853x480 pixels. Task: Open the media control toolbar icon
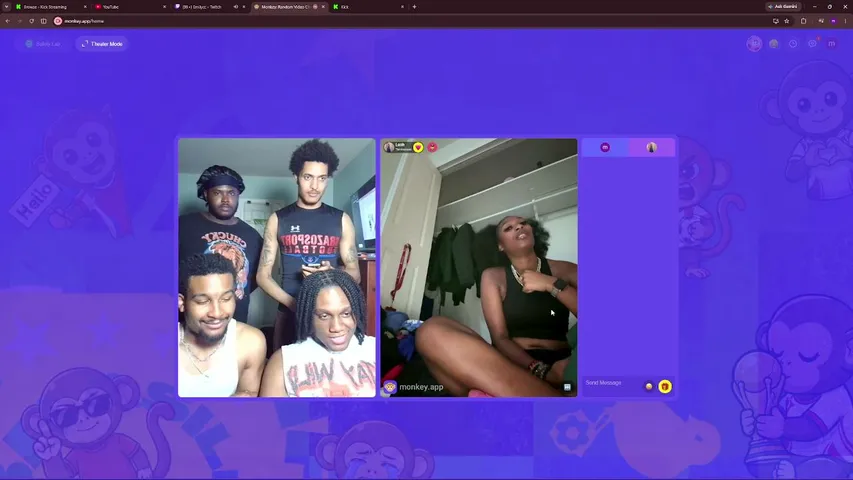click(821, 21)
